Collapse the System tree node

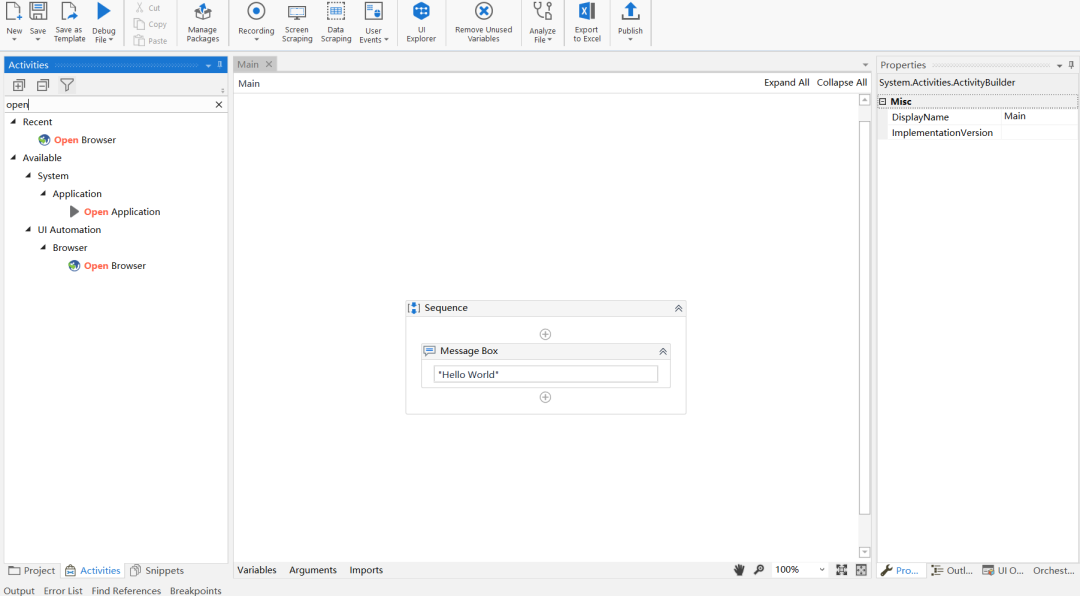tap(28, 176)
